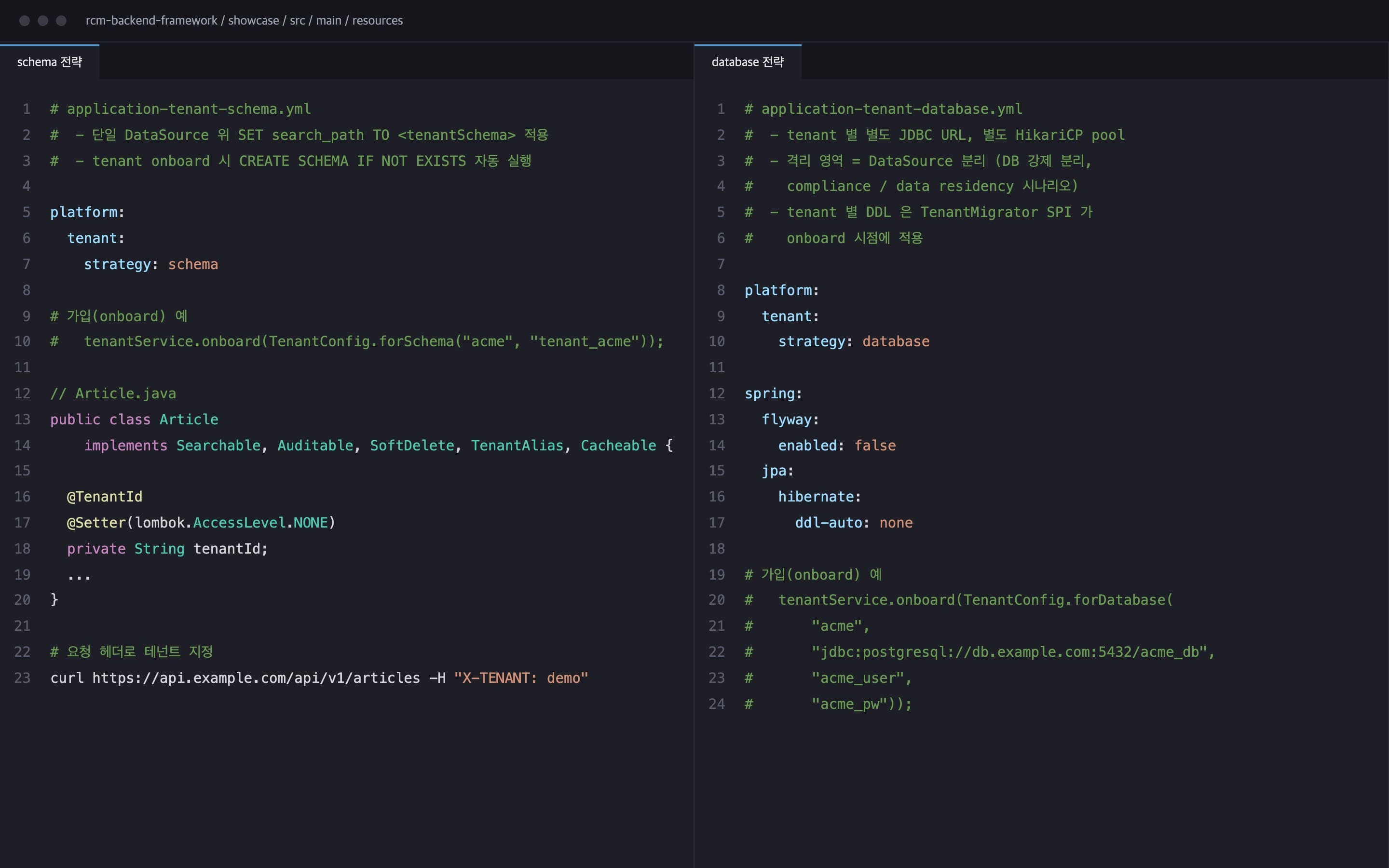The width and height of the screenshot is (1389, 868).
Task: Click the '@TenantId' annotation
Action: [105, 497]
